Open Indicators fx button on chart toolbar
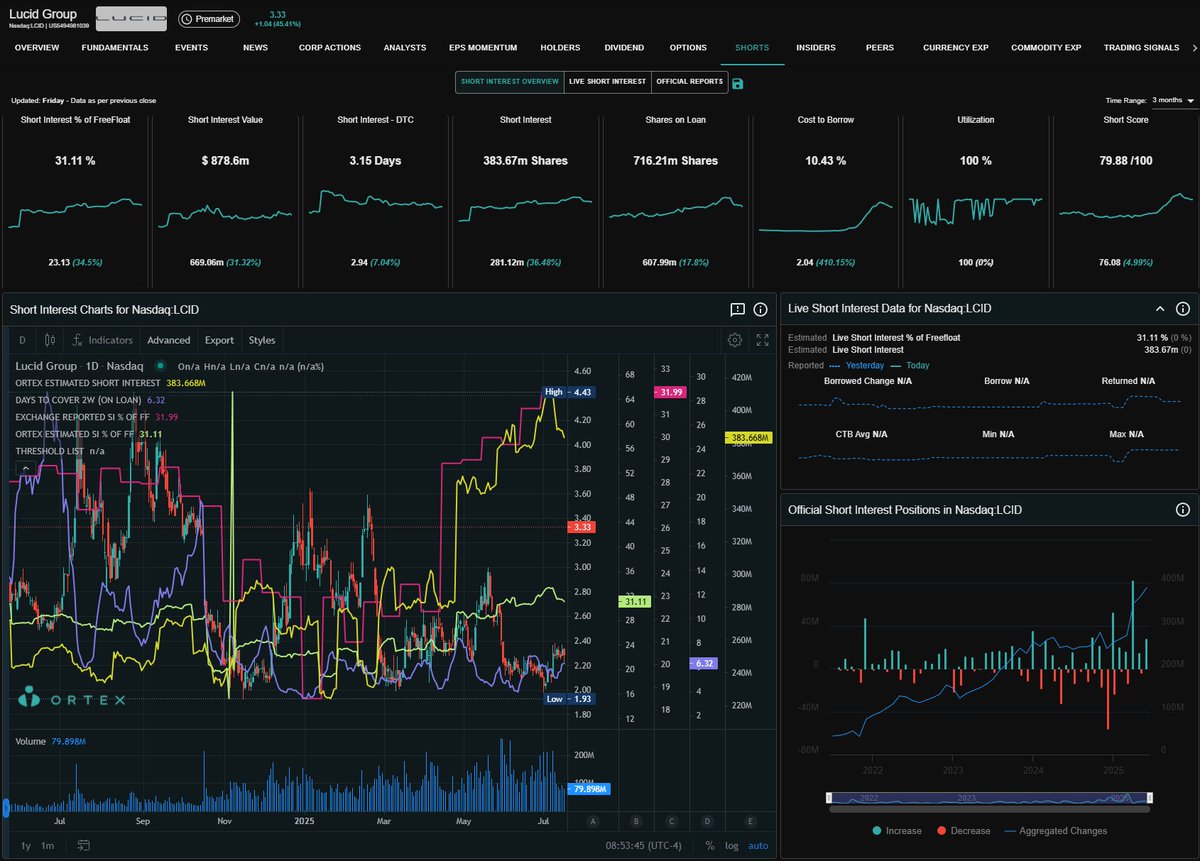The height and width of the screenshot is (861, 1200). click(x=103, y=340)
